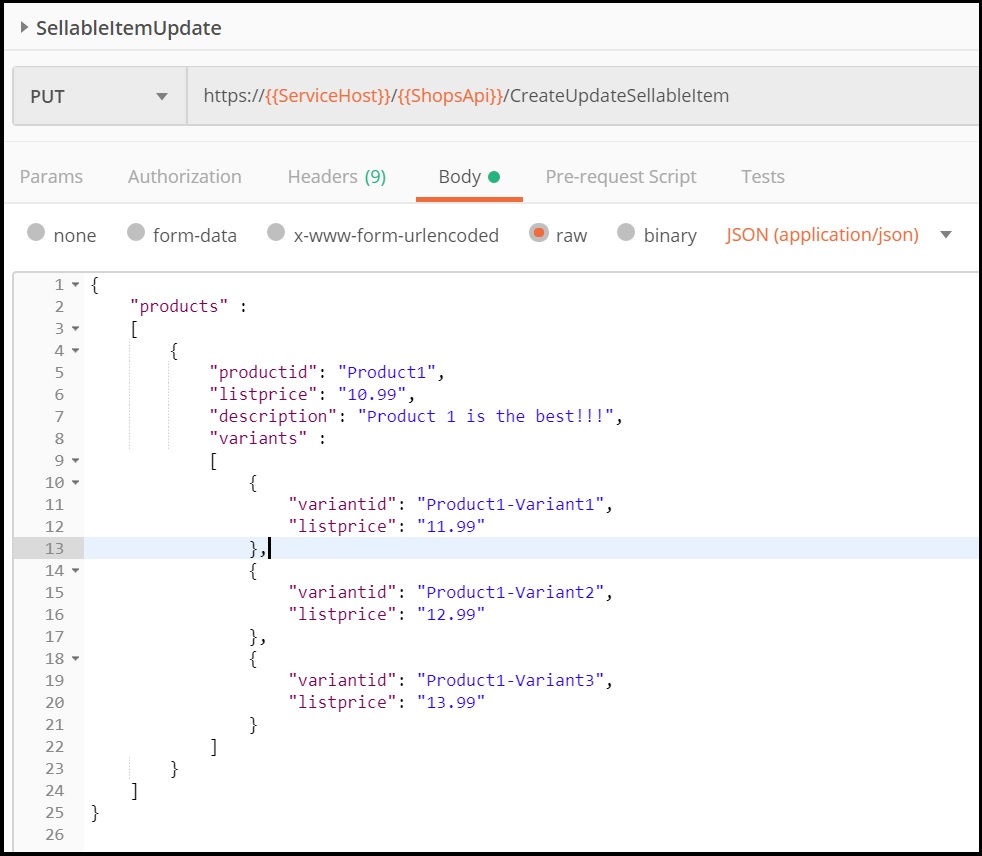Open the Tests tab
Image resolution: width=982 pixels, height=856 pixels.
click(763, 177)
